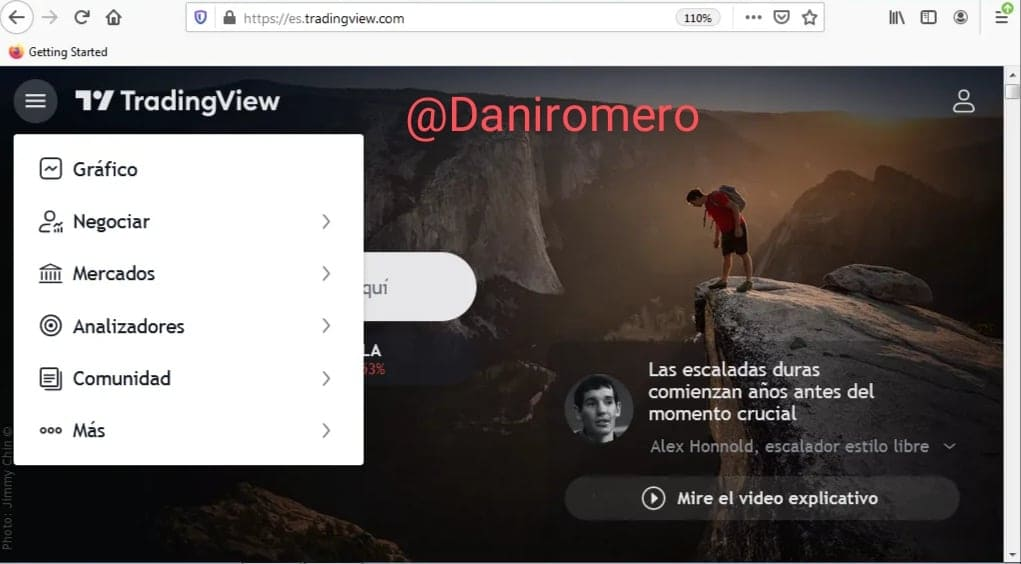Click the browser Back arrow button
1021x564 pixels.
point(16,18)
